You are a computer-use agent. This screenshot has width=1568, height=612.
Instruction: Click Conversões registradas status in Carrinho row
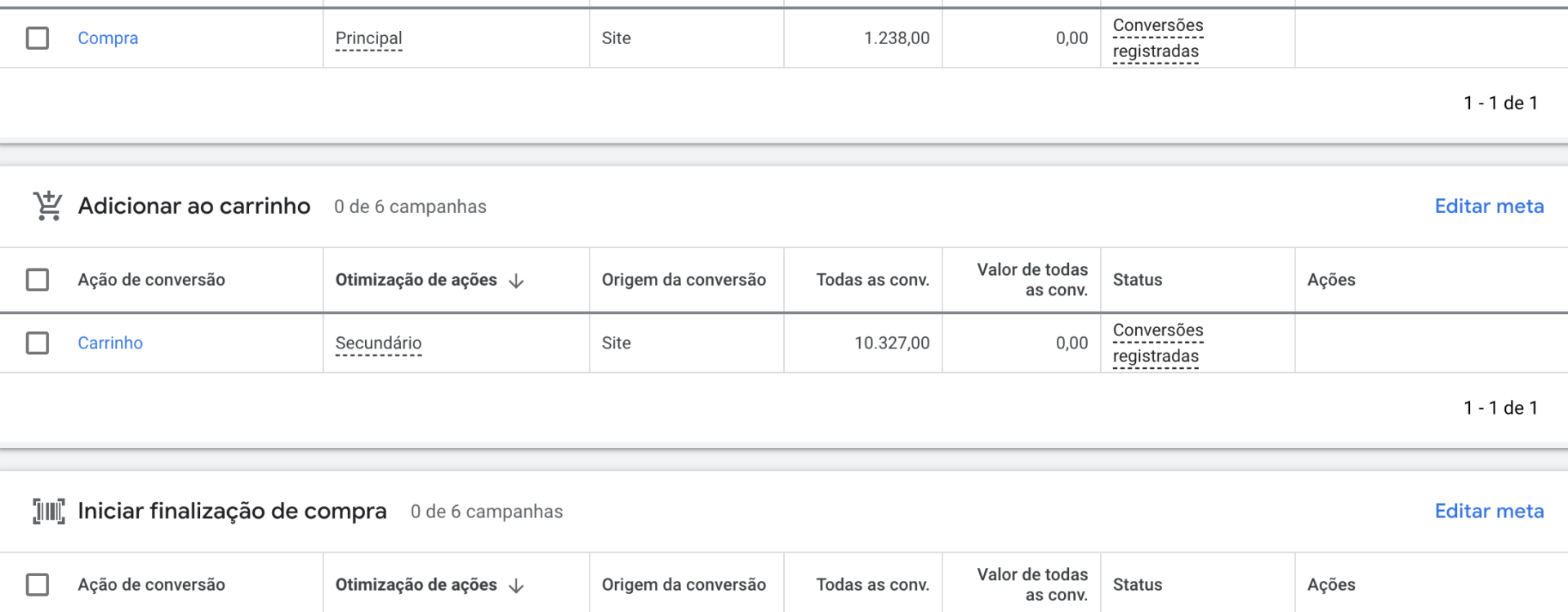1157,343
